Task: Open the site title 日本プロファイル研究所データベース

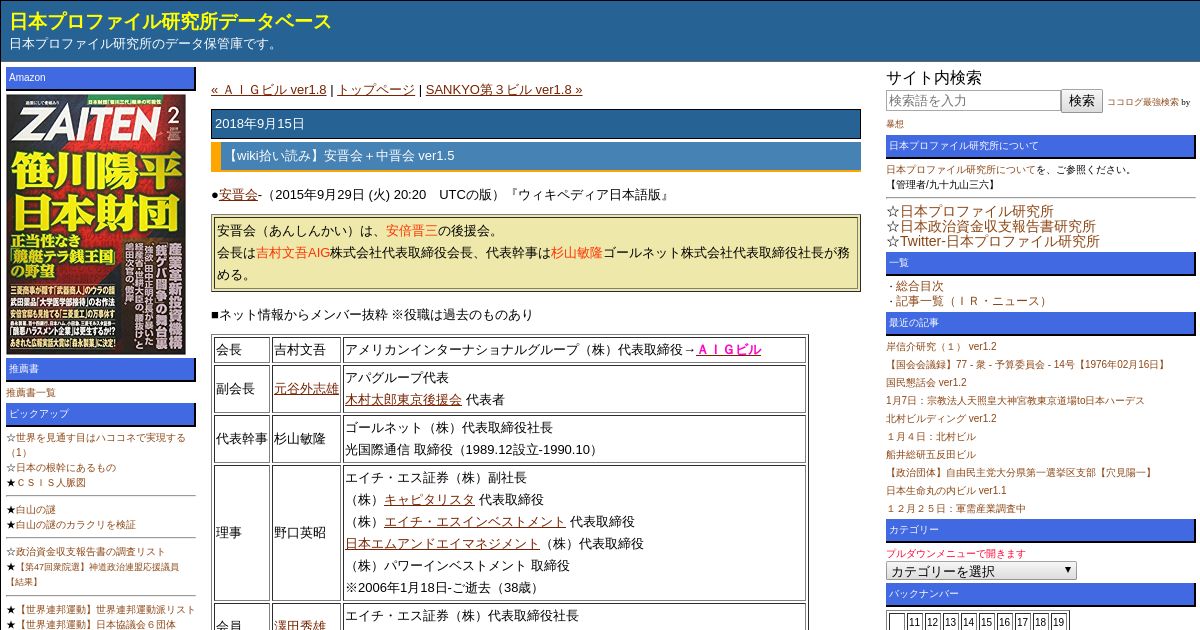Action: [171, 21]
